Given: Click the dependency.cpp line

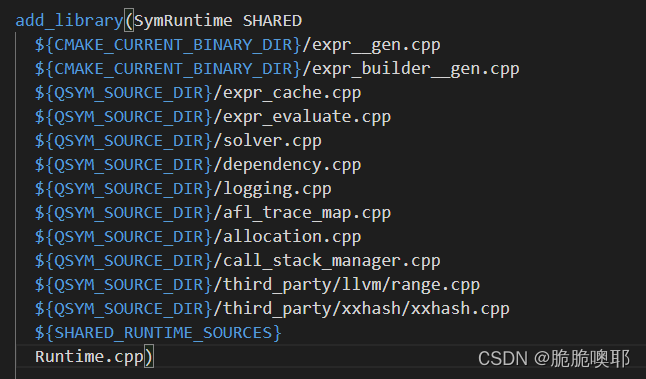Looking at the screenshot, I should 198,164.
